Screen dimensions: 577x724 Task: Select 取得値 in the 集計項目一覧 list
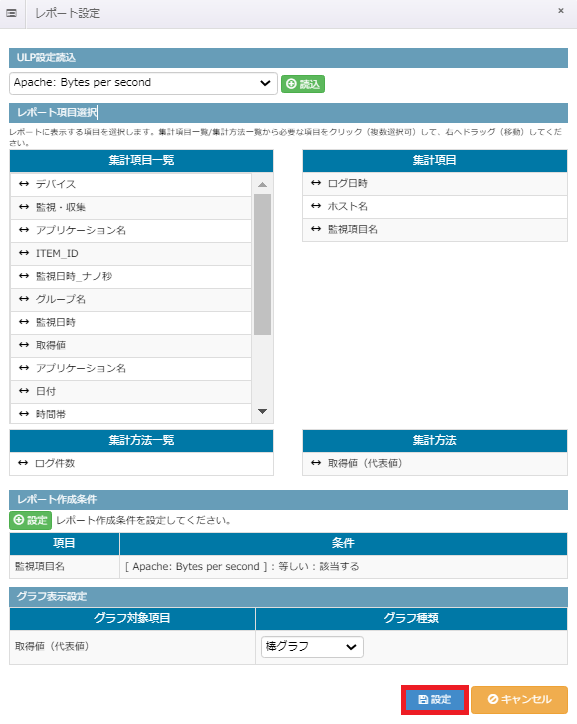(131, 345)
